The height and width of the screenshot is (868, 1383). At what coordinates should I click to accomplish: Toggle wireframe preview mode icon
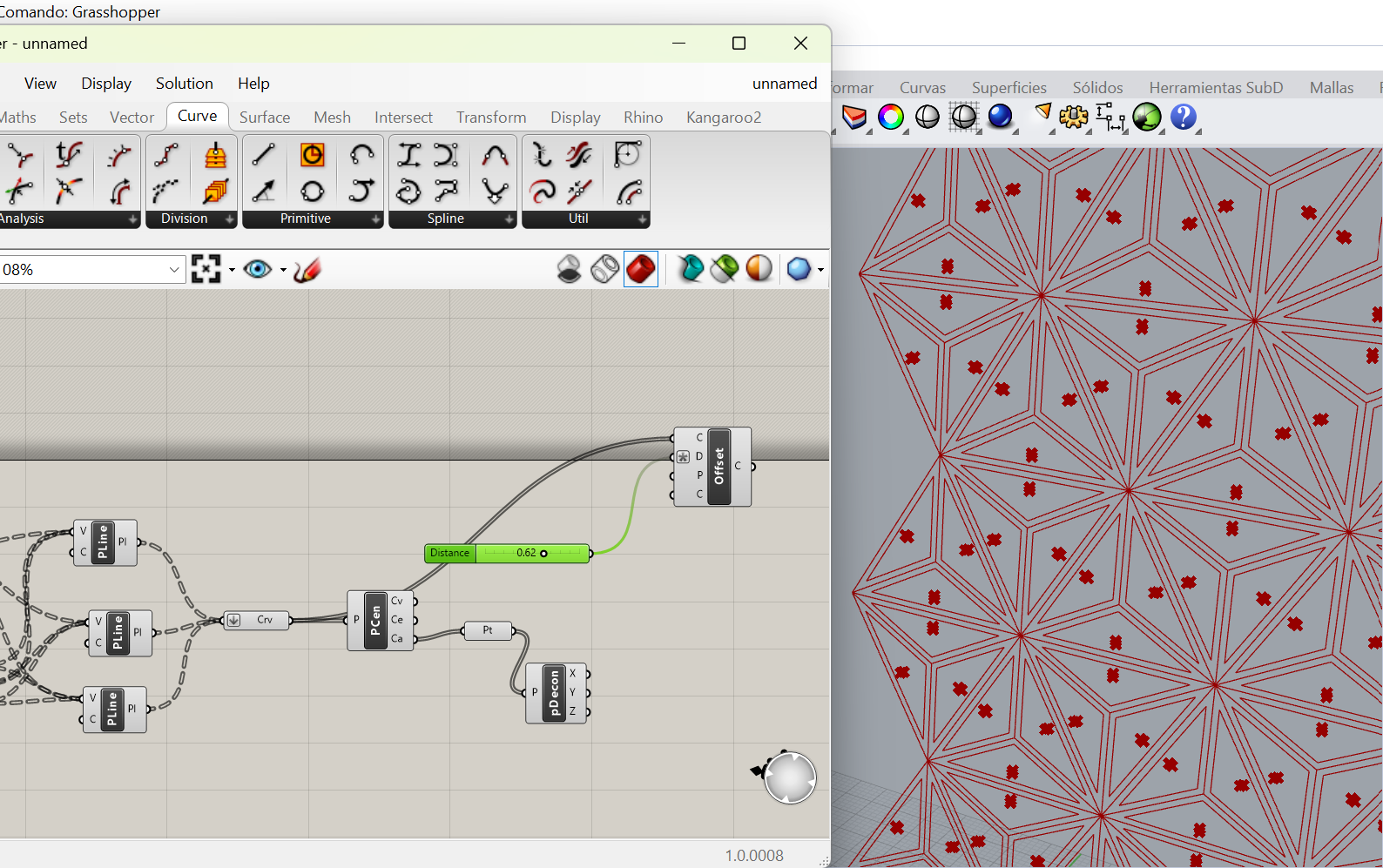pyautogui.click(x=604, y=269)
